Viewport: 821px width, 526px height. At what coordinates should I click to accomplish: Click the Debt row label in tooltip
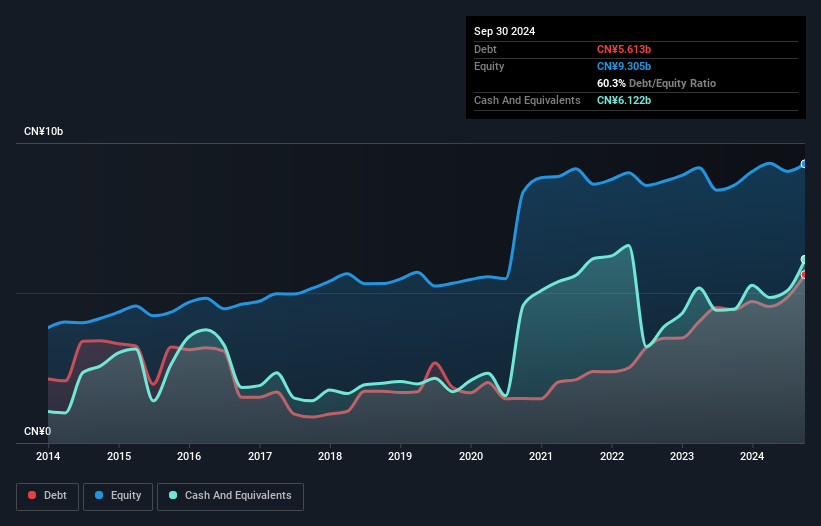coord(485,49)
